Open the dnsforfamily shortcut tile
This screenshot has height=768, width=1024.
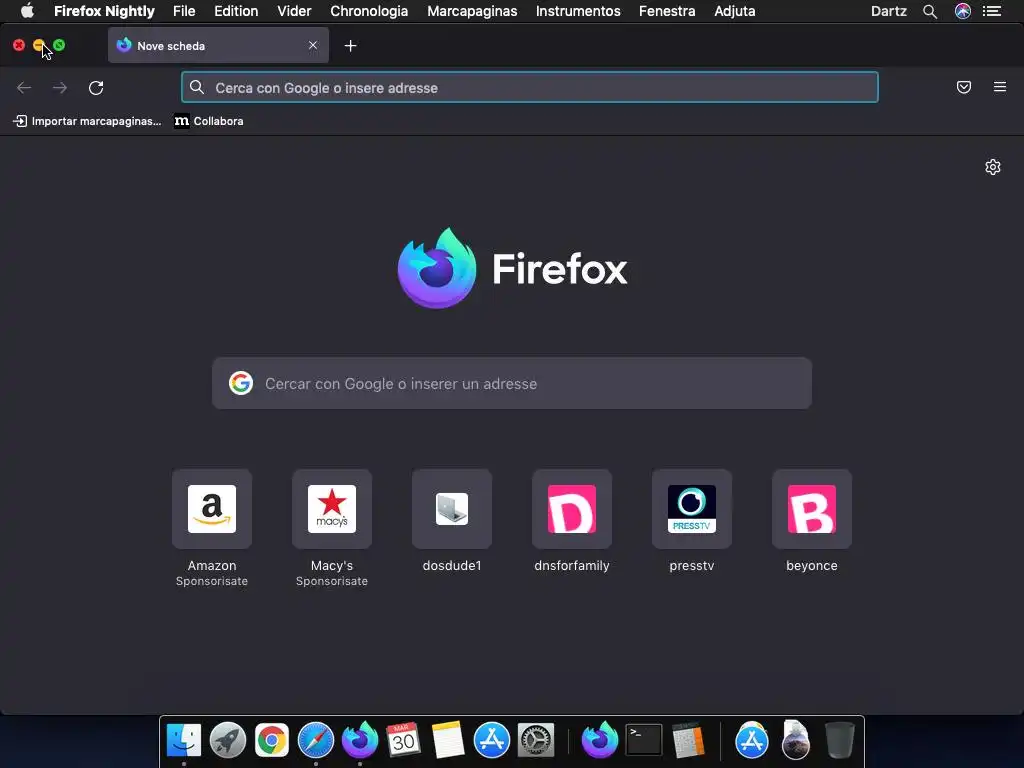(x=572, y=509)
